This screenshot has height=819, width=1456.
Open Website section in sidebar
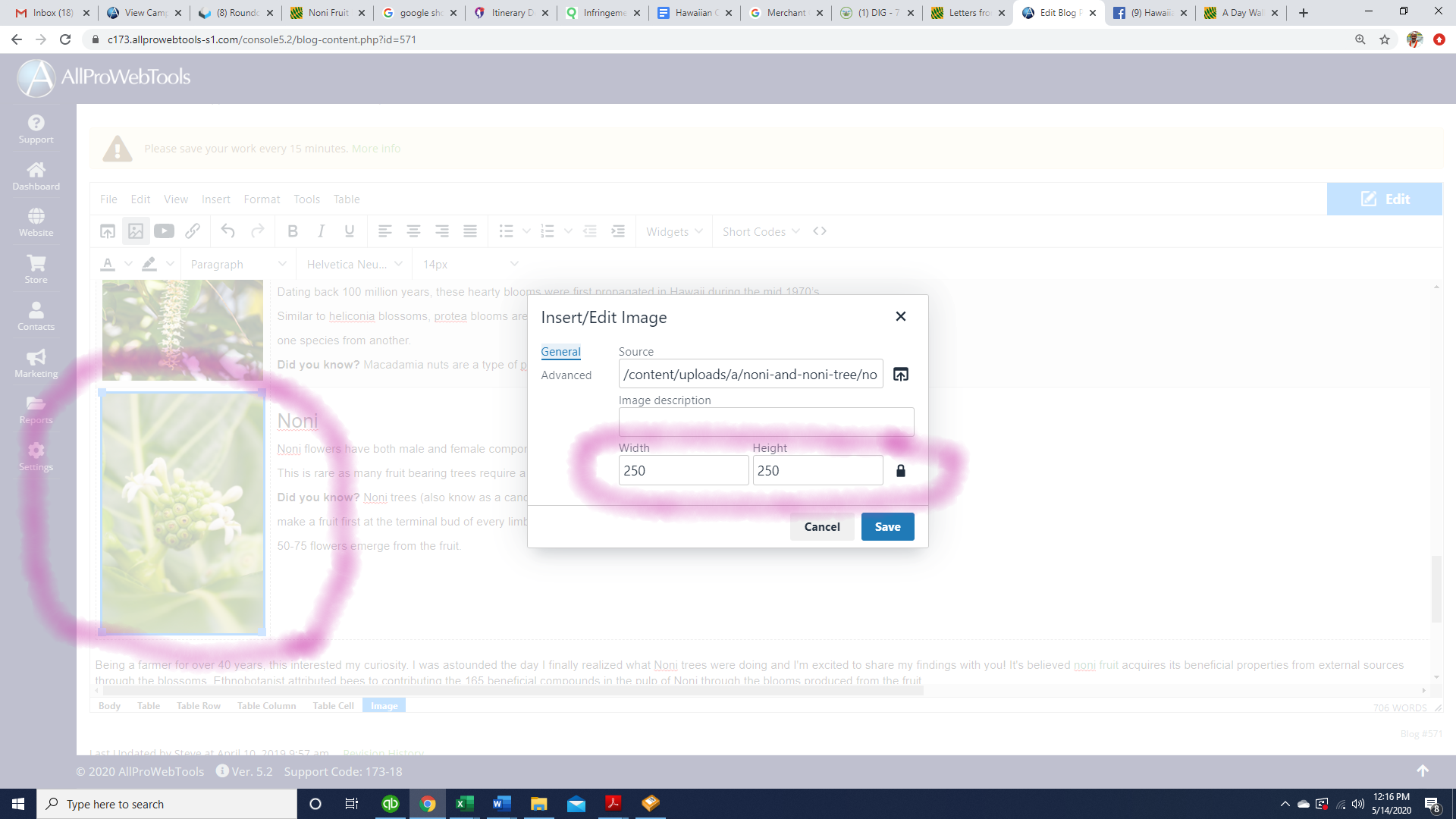tap(36, 222)
